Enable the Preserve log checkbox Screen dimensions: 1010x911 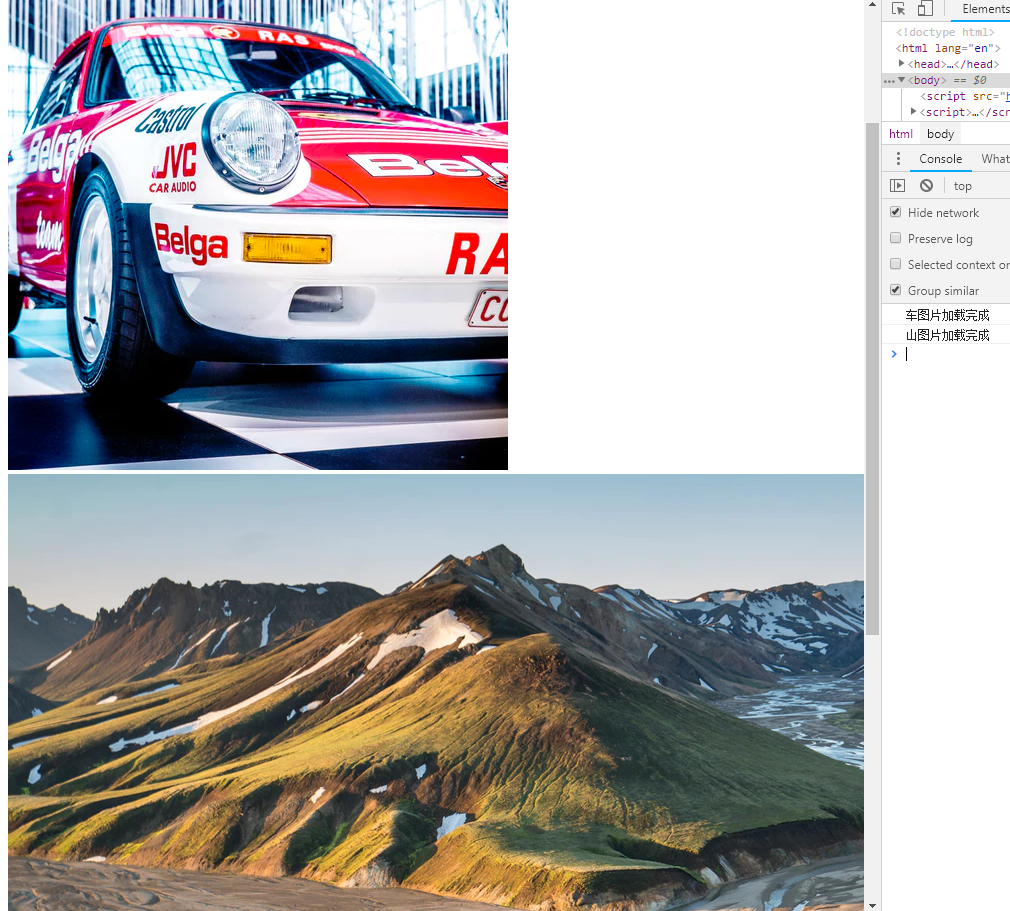(895, 238)
